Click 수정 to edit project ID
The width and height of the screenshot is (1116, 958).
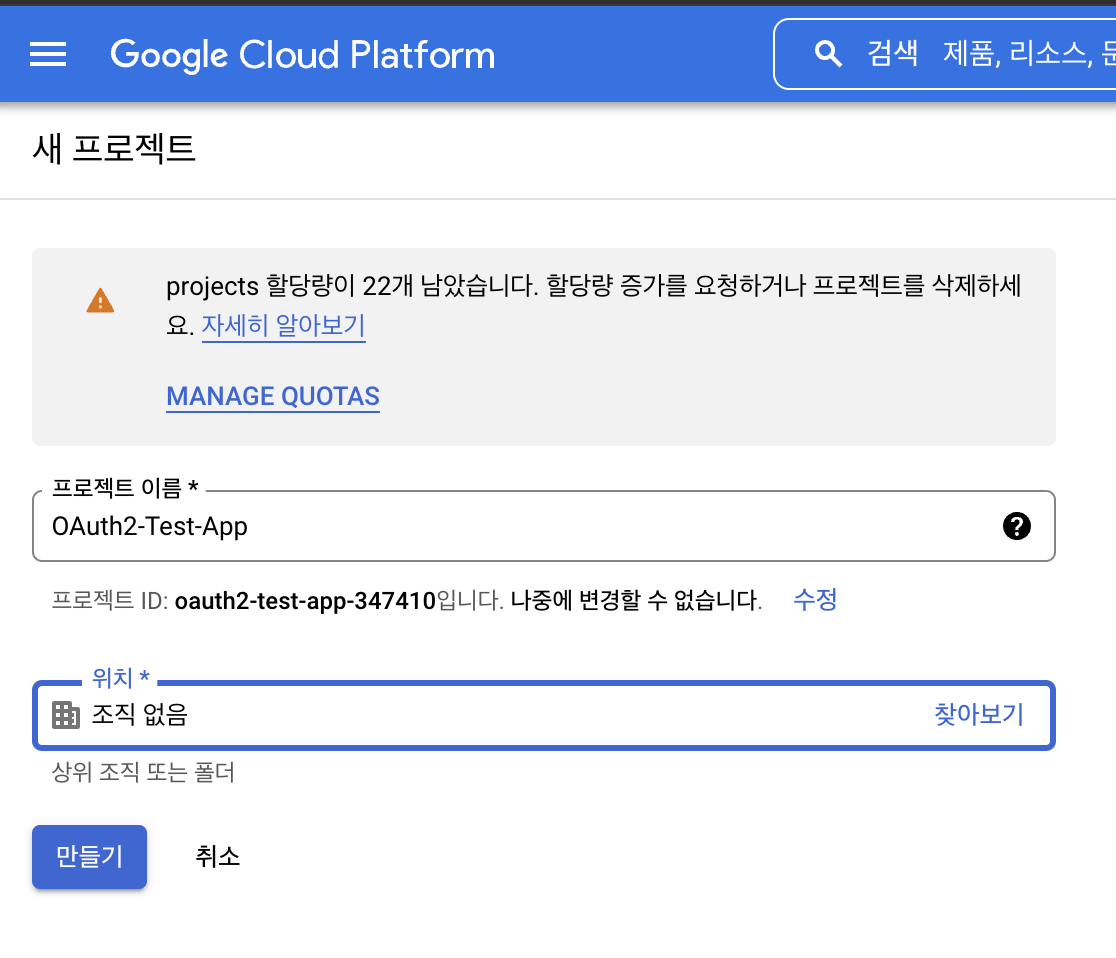tap(815, 599)
